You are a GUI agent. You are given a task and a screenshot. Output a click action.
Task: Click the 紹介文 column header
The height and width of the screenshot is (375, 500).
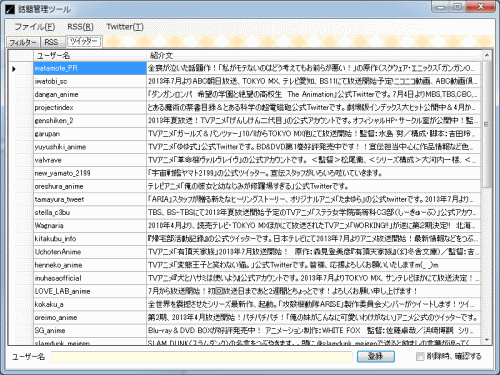pyautogui.click(x=314, y=55)
